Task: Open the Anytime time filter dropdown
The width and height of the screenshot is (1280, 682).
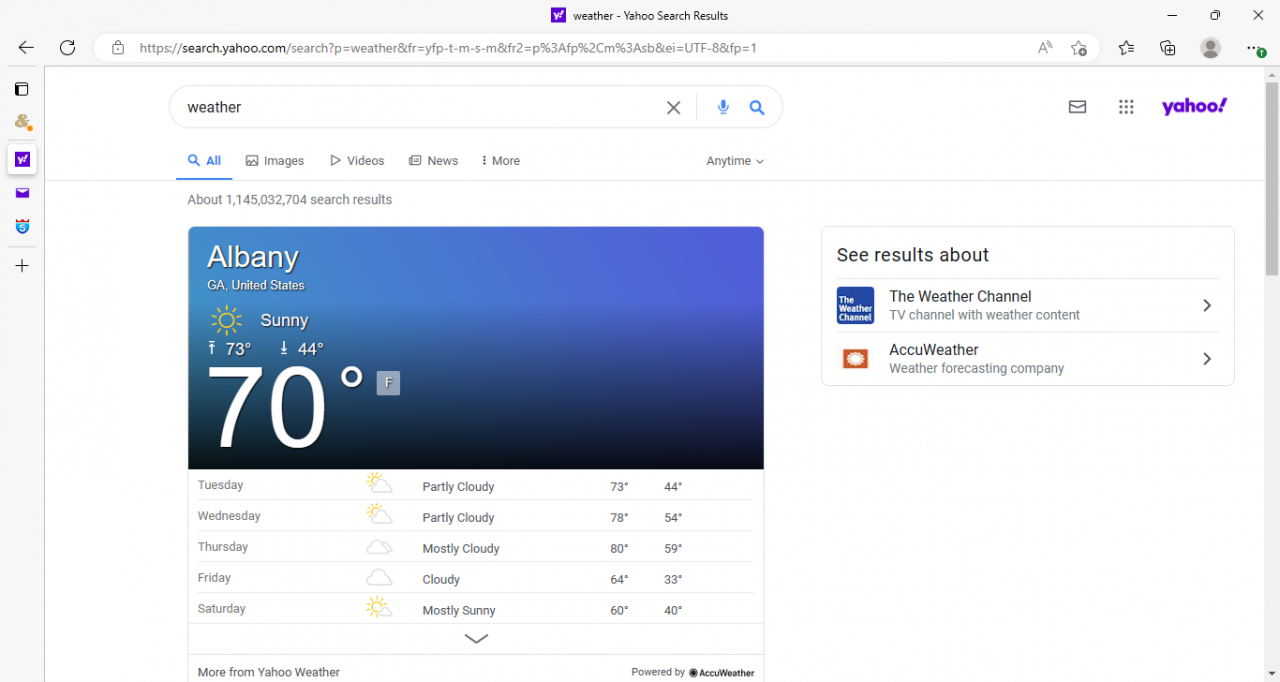Action: [735, 161]
